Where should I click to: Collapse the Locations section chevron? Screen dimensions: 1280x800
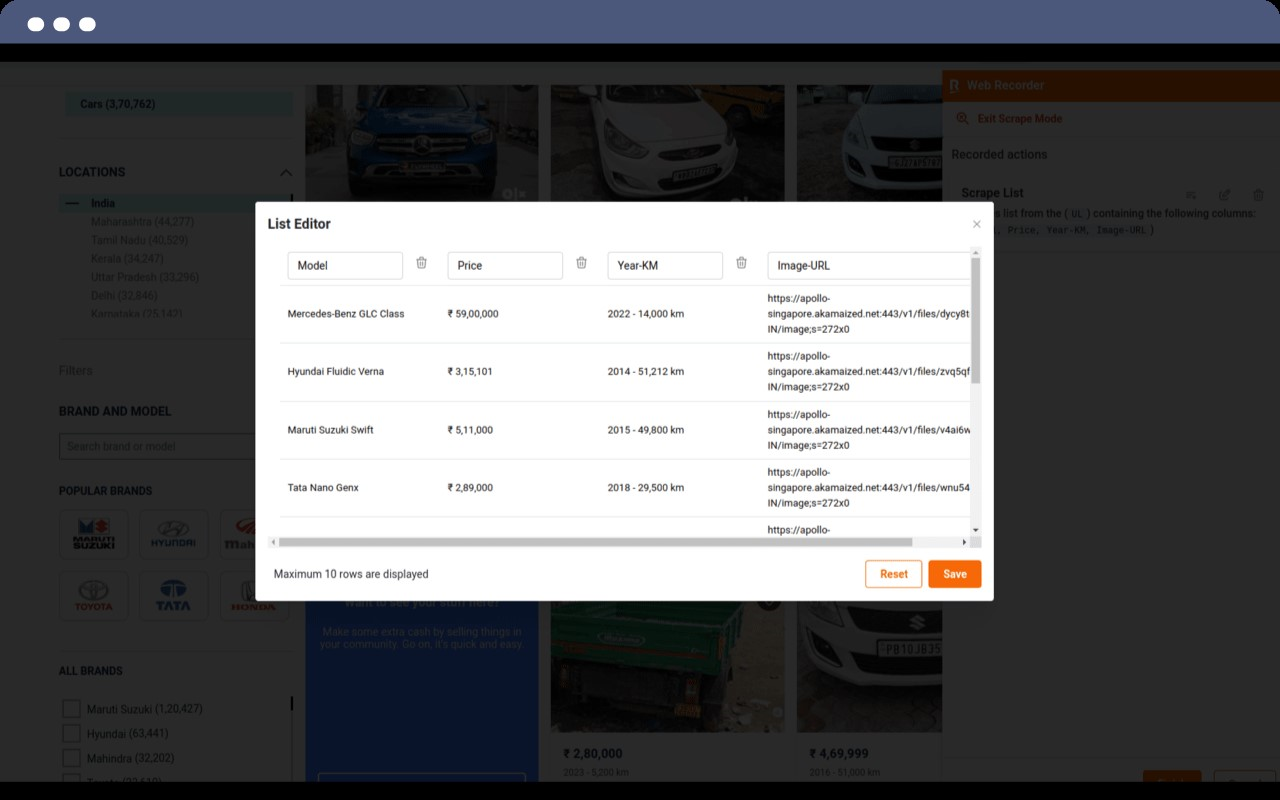pyautogui.click(x=286, y=172)
